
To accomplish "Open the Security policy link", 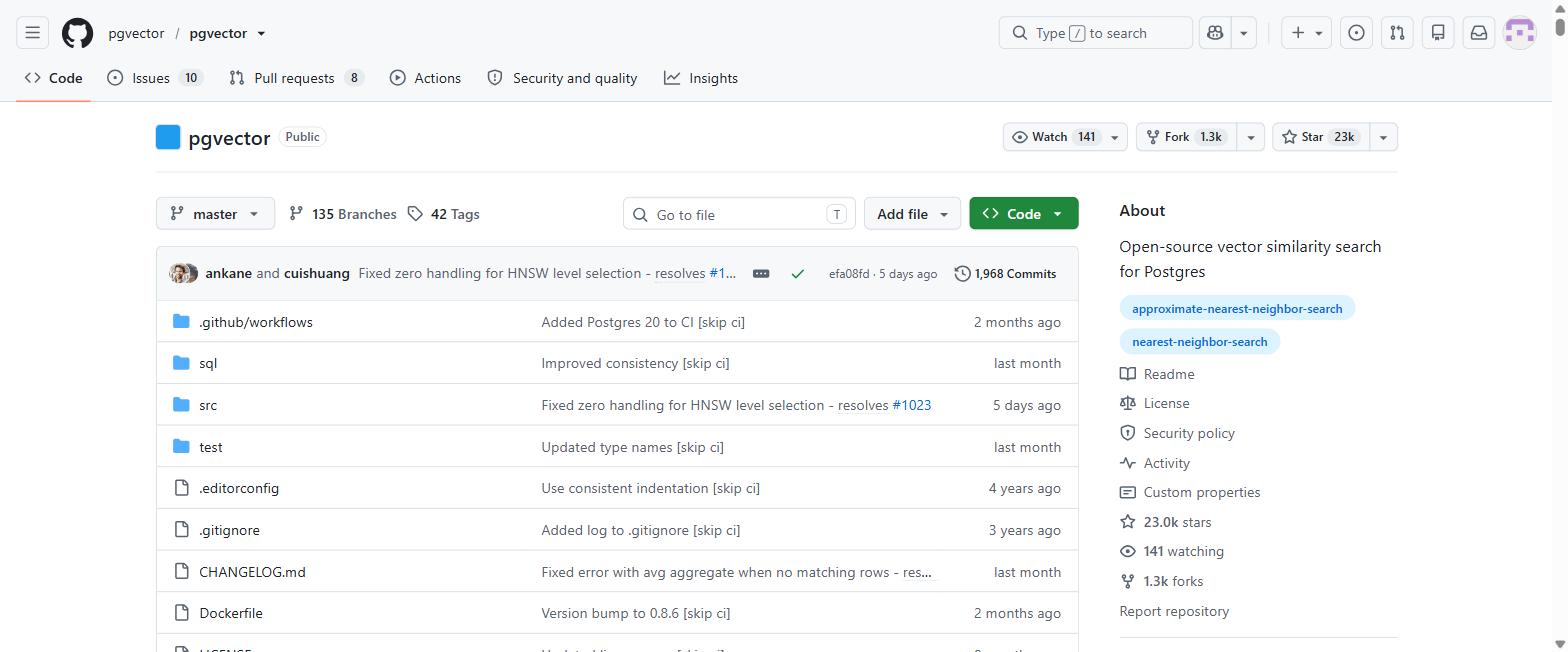I will 1177,433.
